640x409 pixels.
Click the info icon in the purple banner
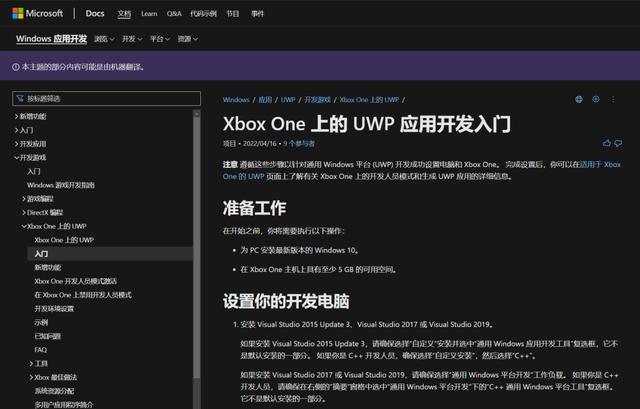(15, 66)
